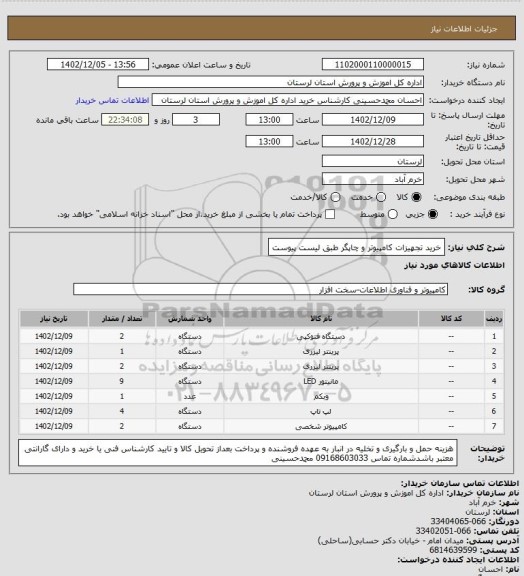Viewport: 524px width, 576px height.
Task: Select the خدمت radio button
Action: 381,197
